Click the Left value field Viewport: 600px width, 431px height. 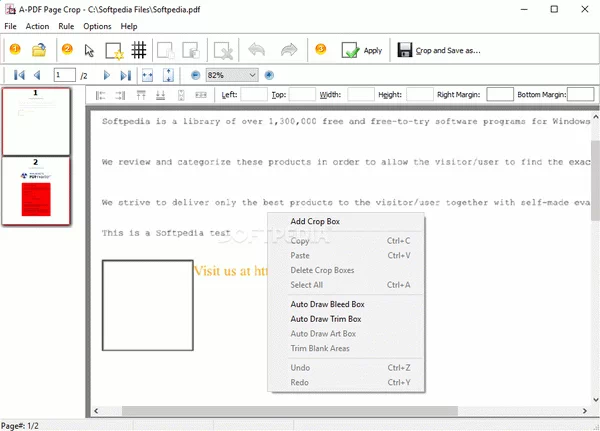tap(254, 95)
